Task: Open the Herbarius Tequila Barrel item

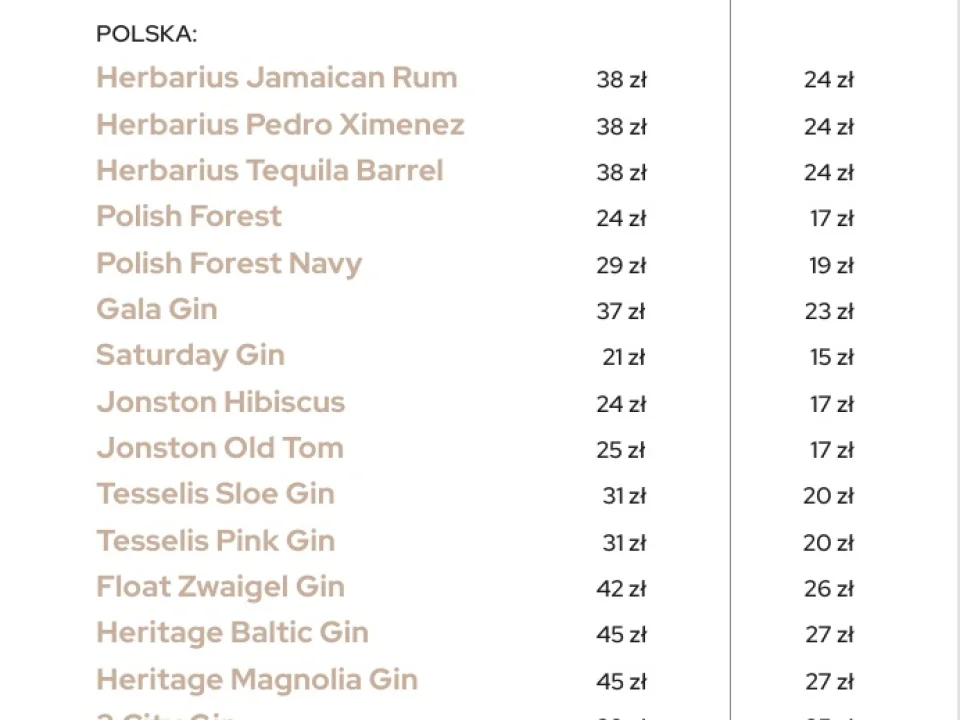Action: [270, 171]
